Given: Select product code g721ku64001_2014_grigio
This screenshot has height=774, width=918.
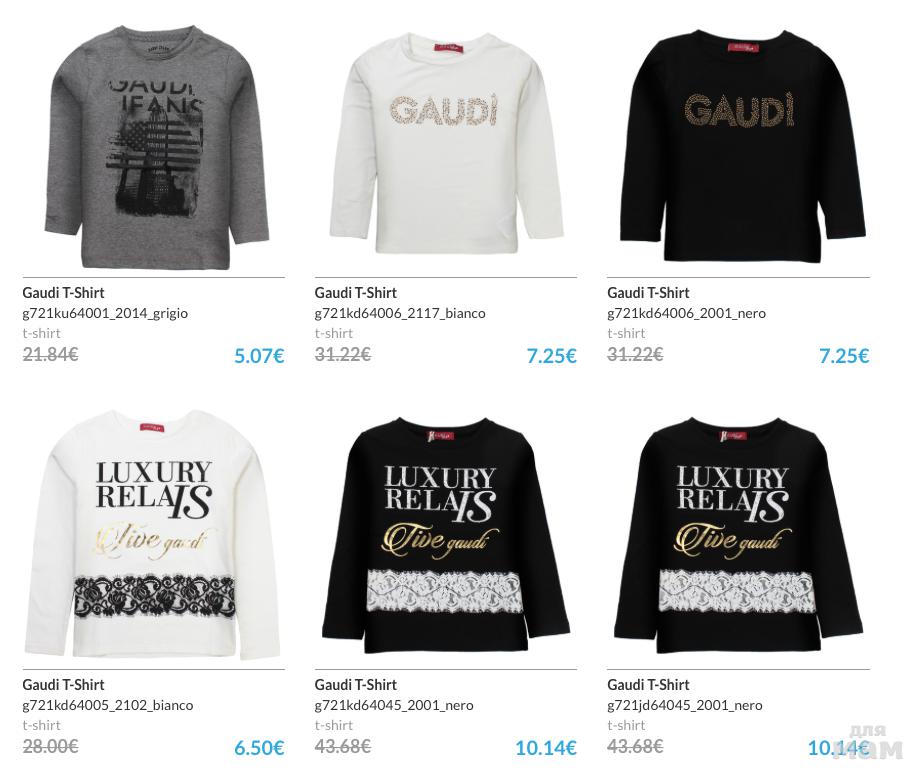Looking at the screenshot, I should point(105,314).
